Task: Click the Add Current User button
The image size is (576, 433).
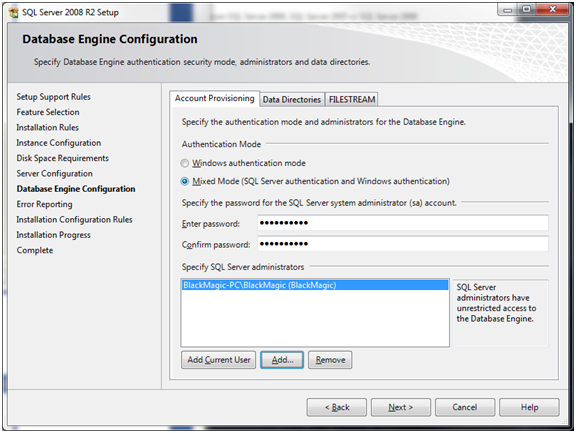Action: pyautogui.click(x=219, y=360)
